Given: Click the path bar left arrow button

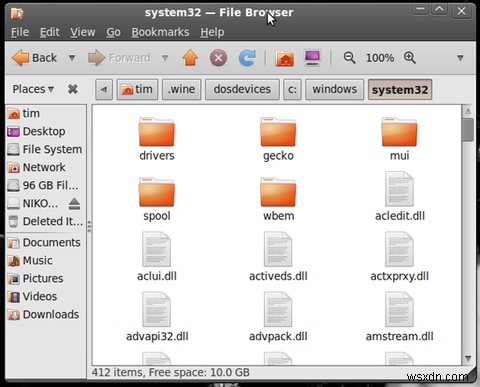Looking at the screenshot, I should (x=104, y=89).
